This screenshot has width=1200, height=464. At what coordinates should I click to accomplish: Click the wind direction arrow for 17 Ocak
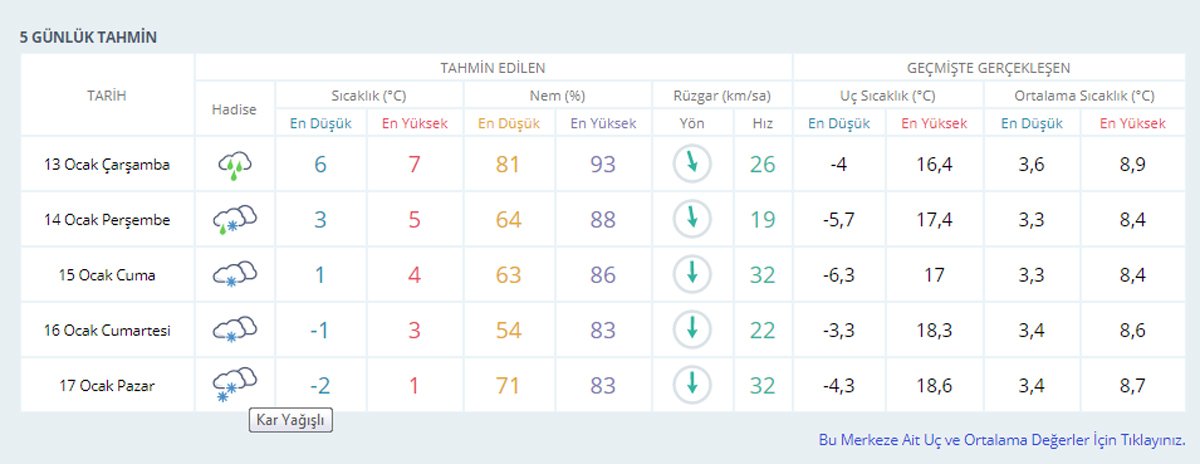691,384
